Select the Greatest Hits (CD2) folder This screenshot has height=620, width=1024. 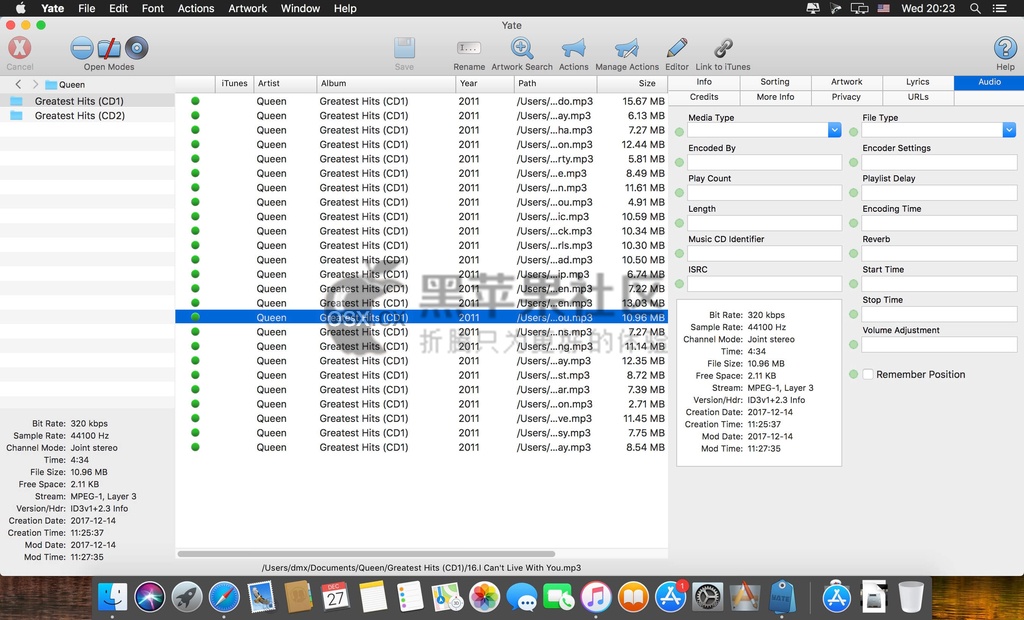coord(87,116)
